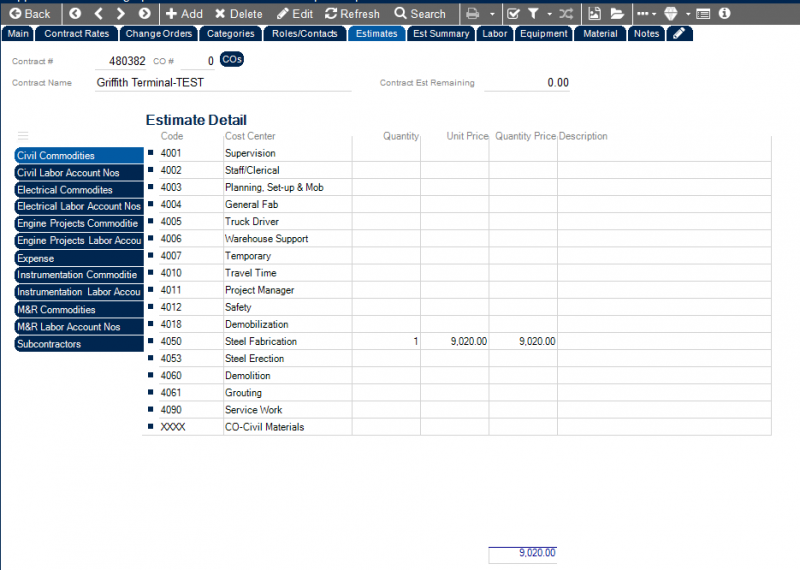Select Electrical Labor Account Nos category
800x570 pixels.
(x=79, y=206)
